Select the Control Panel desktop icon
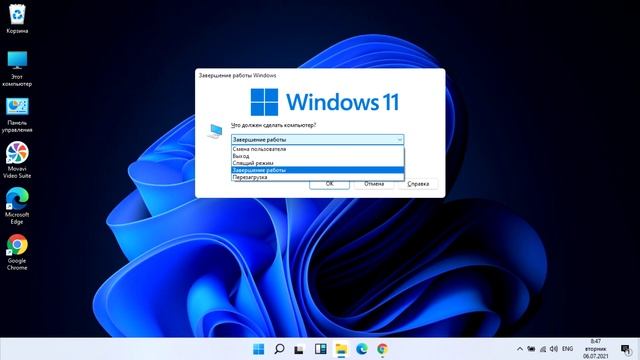This screenshot has height=360, width=640. click(x=17, y=115)
